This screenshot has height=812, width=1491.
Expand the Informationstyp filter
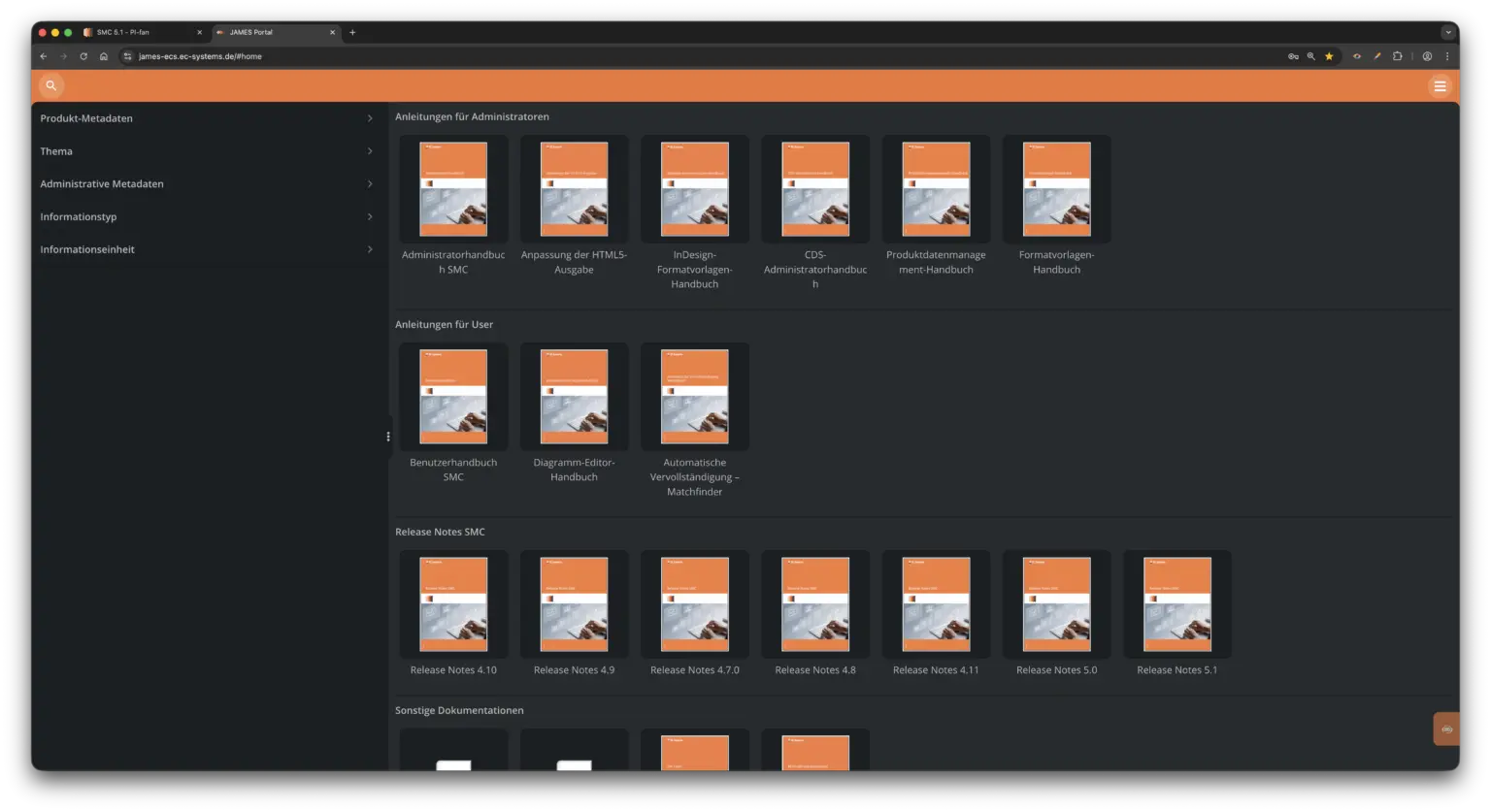click(x=207, y=217)
